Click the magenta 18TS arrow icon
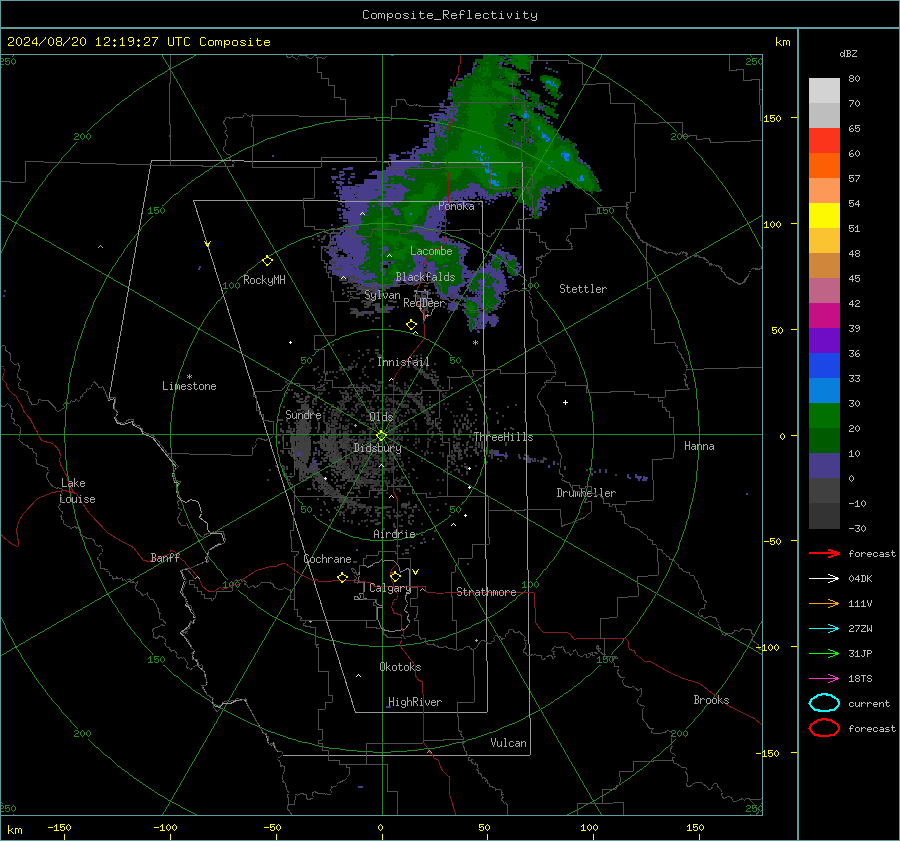Screen dimensions: 900x841 [x=824, y=679]
